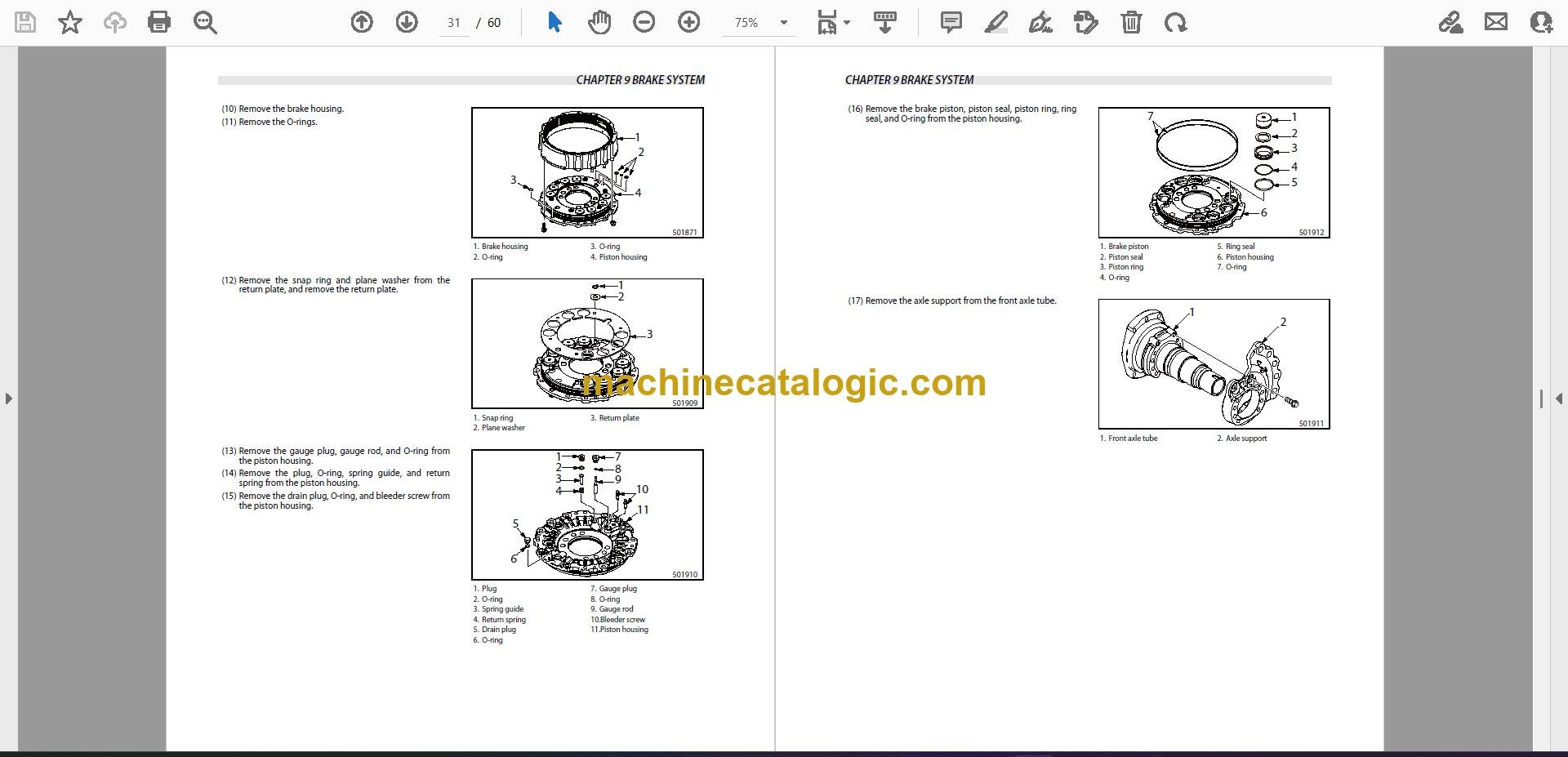
Task: Click the "3. Piston ring" legend label
Action: coord(1121,267)
